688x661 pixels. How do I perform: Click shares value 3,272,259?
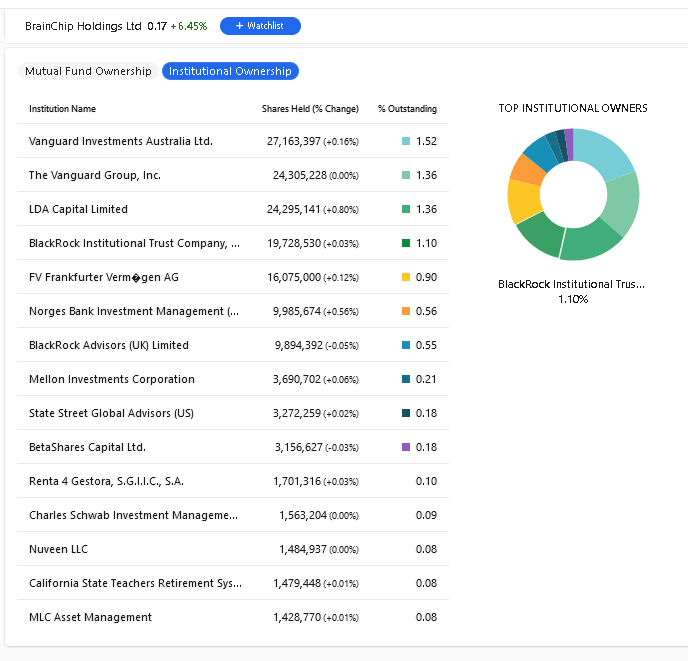tap(297, 413)
